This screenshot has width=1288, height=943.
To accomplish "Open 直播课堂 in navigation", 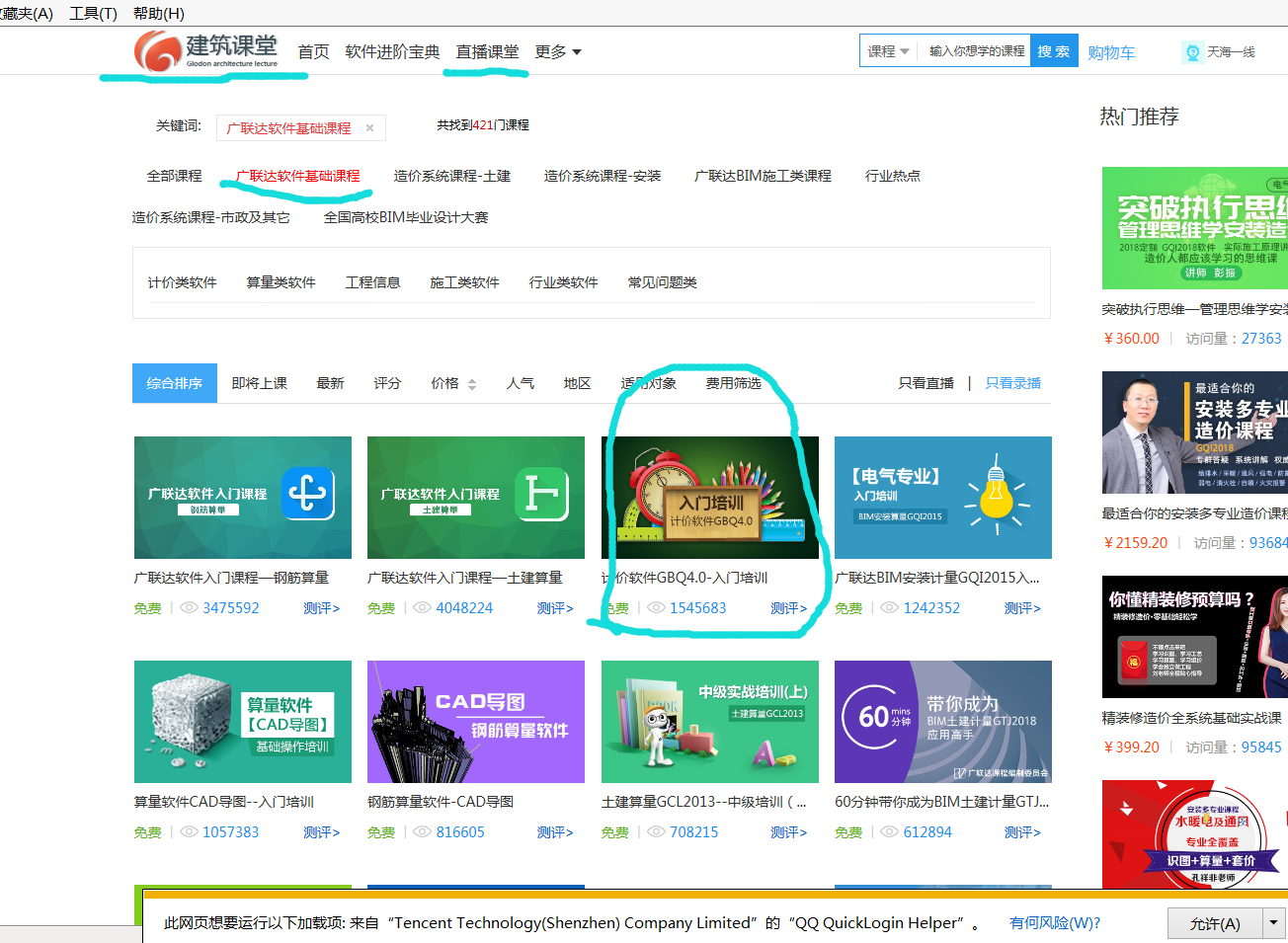I will tap(487, 52).
